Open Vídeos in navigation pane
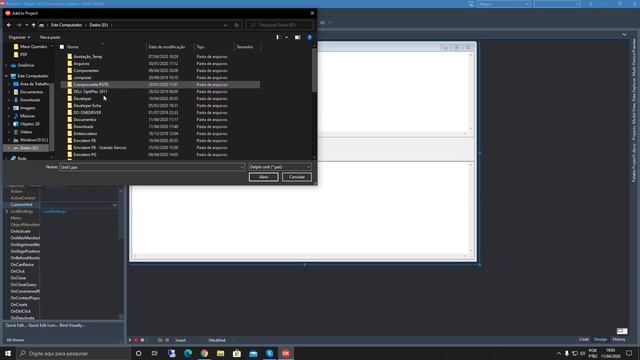The width and height of the screenshot is (640, 360). (x=26, y=132)
